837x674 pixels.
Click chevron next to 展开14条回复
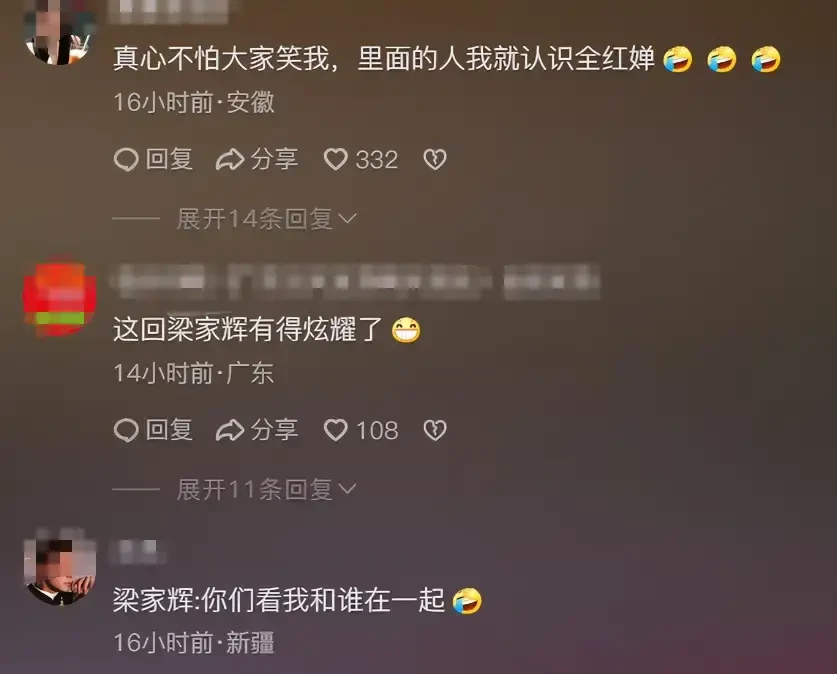pos(347,219)
